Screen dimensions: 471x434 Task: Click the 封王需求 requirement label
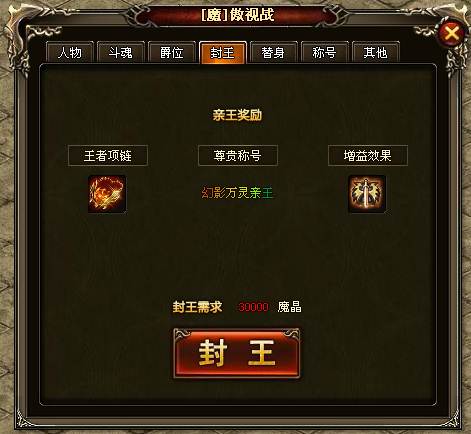click(197, 307)
